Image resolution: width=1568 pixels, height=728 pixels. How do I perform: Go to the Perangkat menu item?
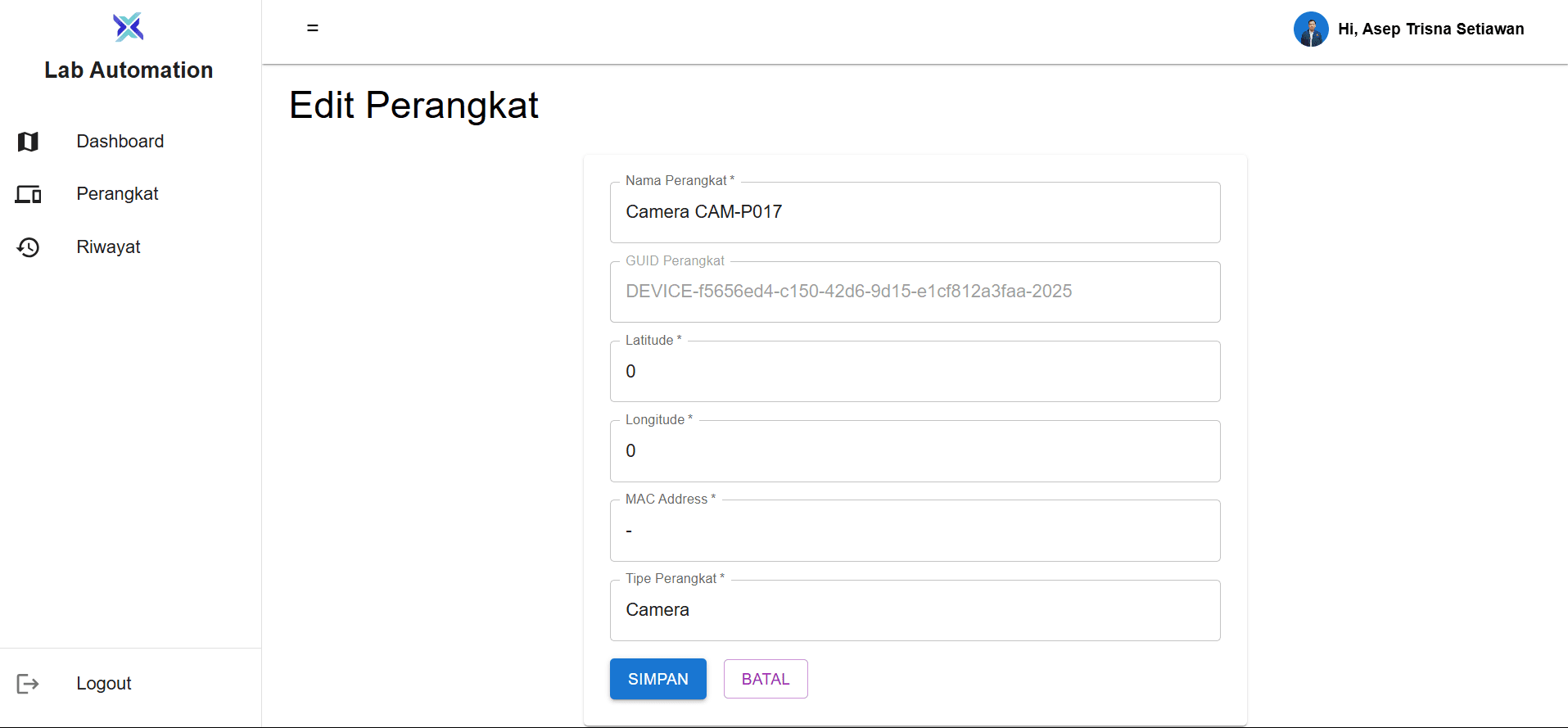click(x=117, y=194)
